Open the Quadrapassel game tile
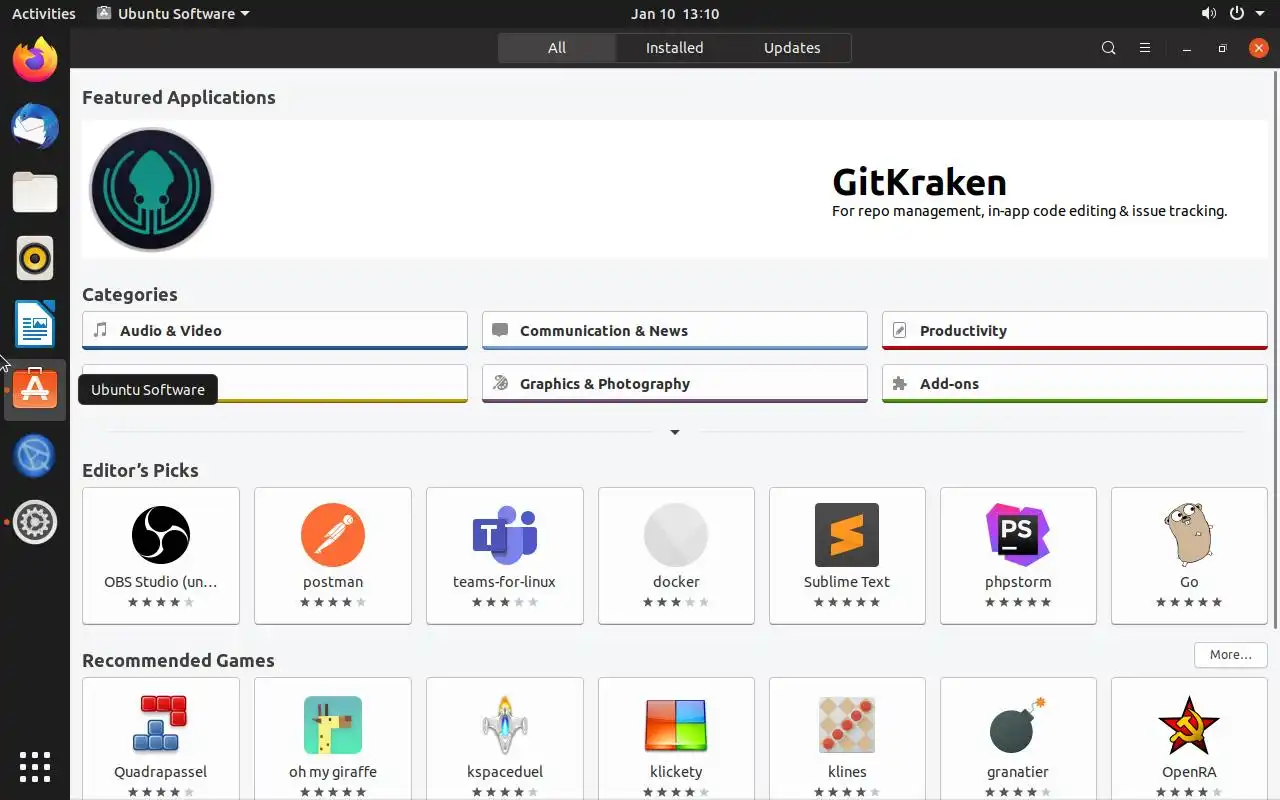The width and height of the screenshot is (1280, 800). coord(161,739)
